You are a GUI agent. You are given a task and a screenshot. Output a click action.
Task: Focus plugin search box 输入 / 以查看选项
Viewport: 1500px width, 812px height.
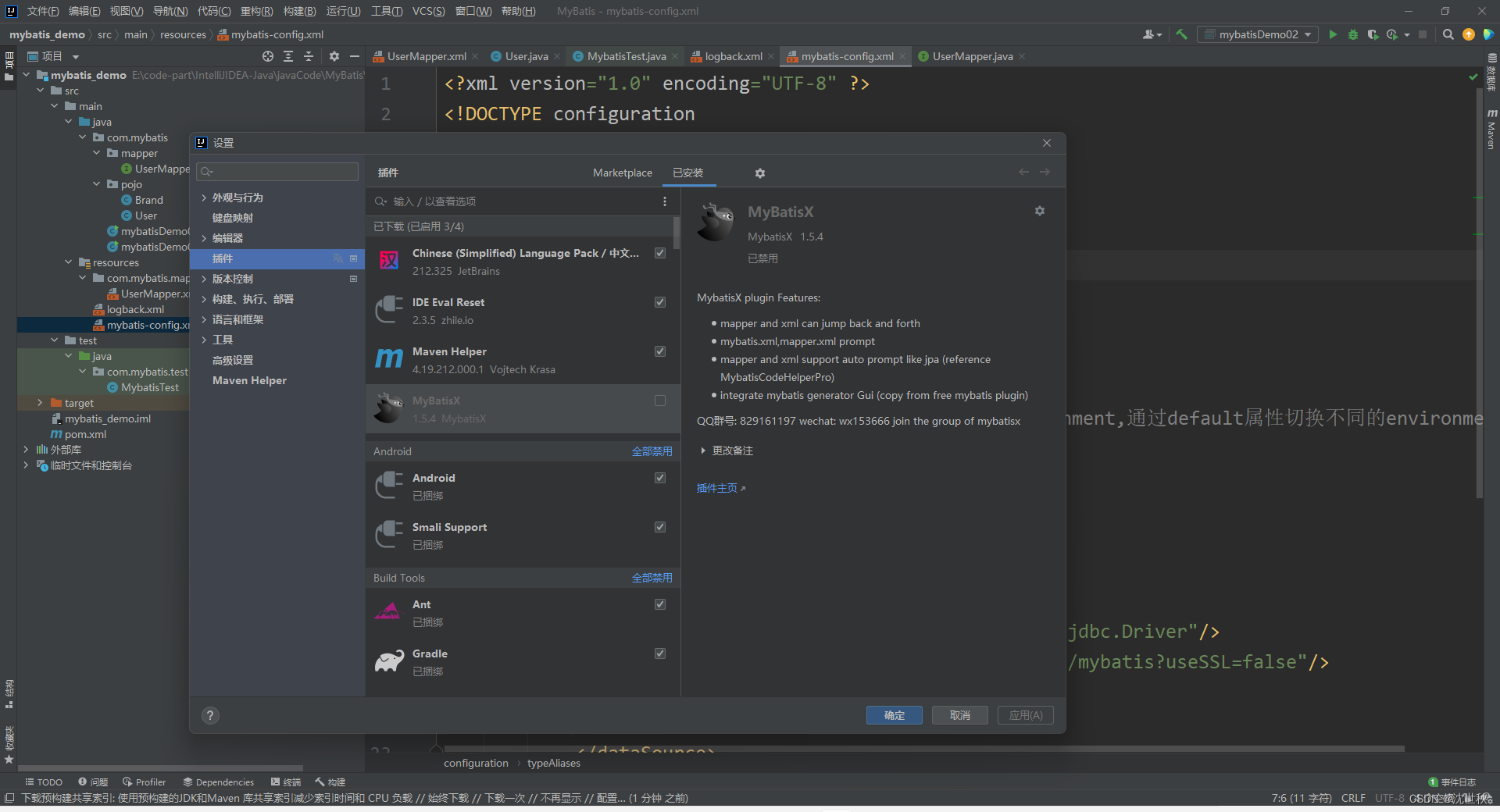point(516,201)
